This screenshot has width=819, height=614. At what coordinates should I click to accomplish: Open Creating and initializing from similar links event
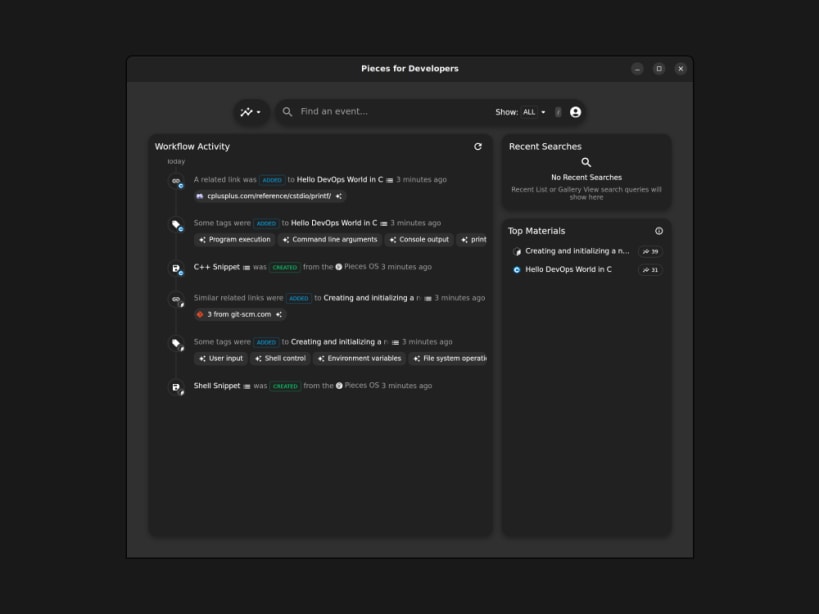coord(372,298)
